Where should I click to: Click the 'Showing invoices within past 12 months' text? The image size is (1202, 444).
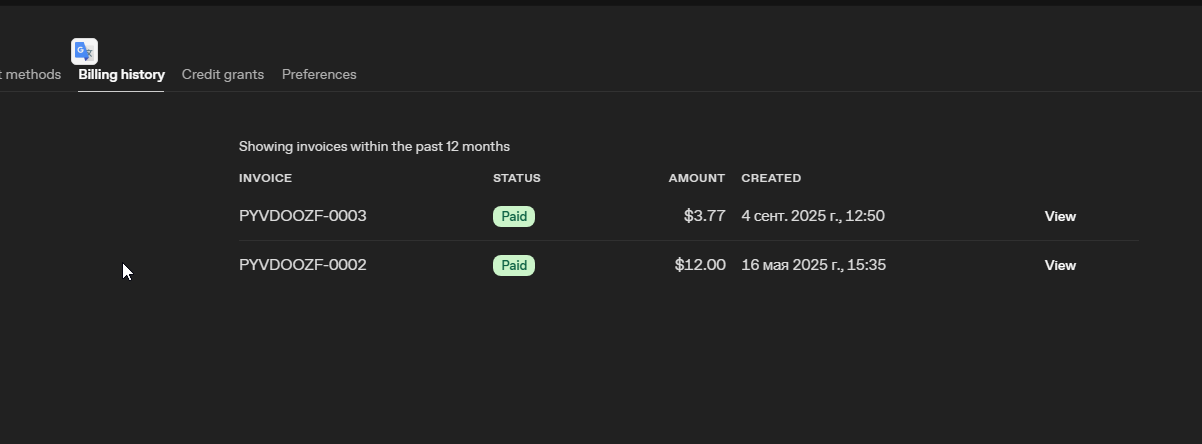[x=374, y=147]
